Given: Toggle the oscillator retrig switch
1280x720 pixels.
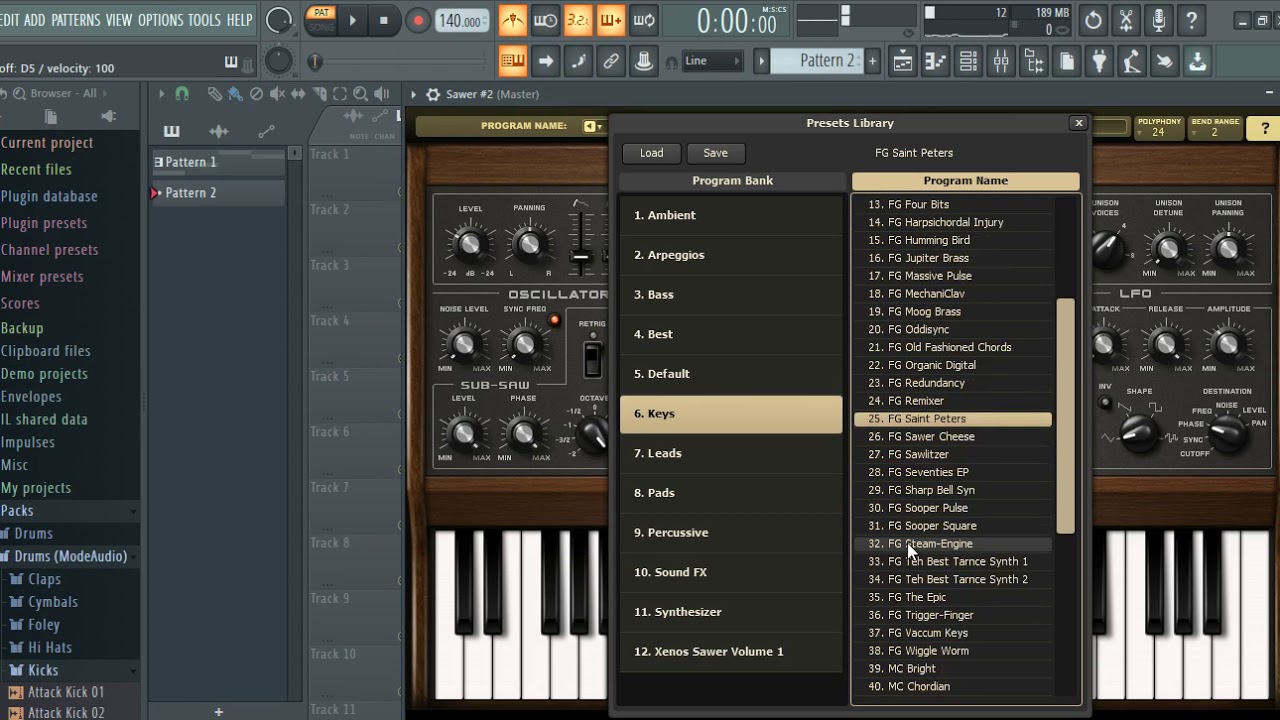Looking at the screenshot, I should coord(593,359).
